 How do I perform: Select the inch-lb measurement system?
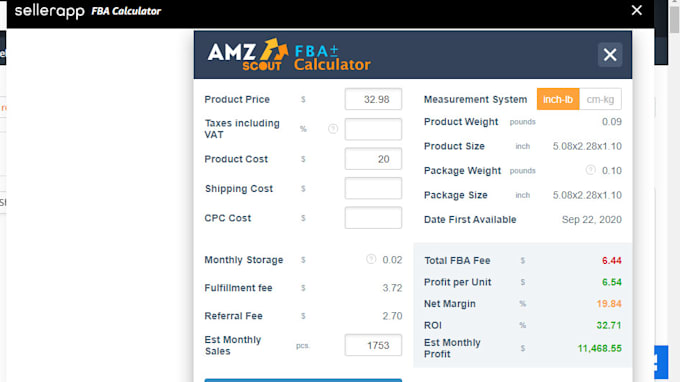(558, 99)
